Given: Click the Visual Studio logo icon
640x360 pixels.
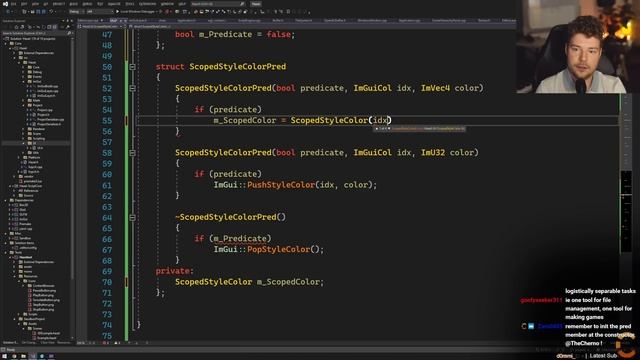Looking at the screenshot, I should pyautogui.click(x=5, y=4).
